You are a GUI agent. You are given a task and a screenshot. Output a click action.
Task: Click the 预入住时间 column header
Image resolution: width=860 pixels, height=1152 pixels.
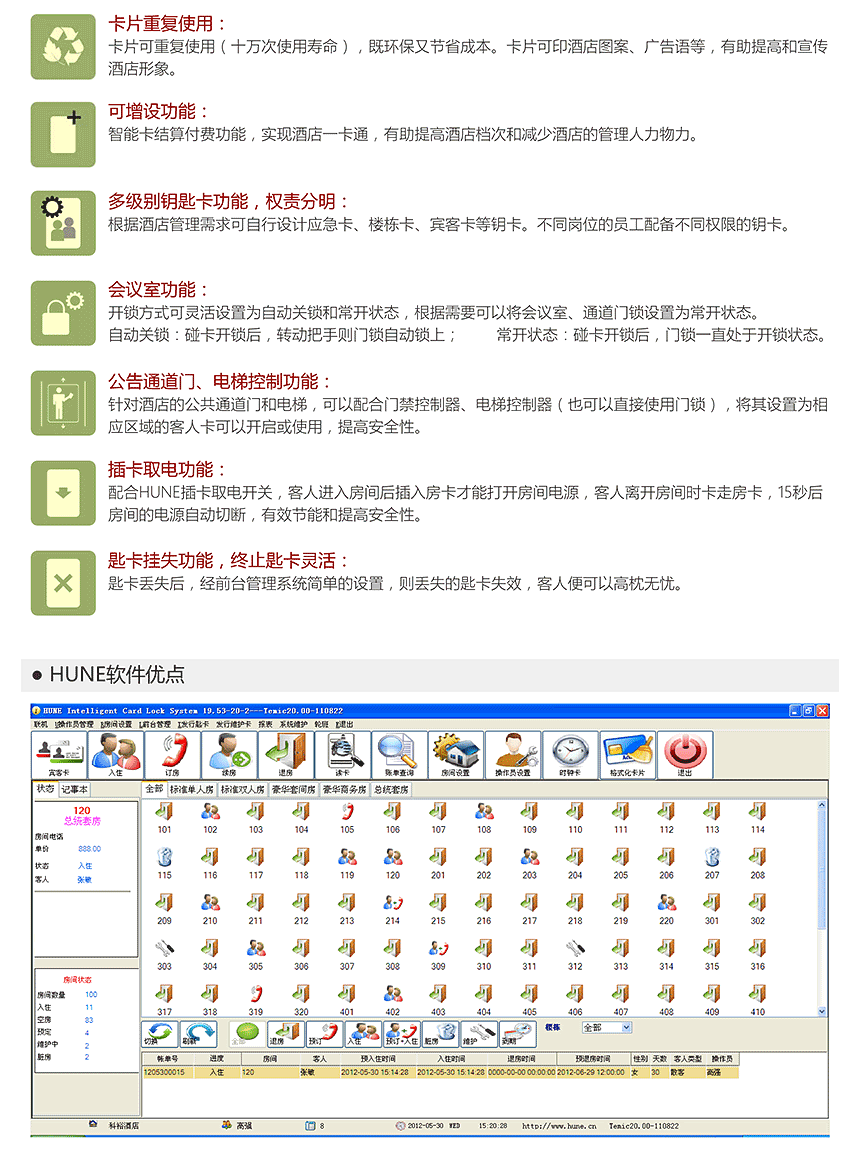[x=377, y=1059]
